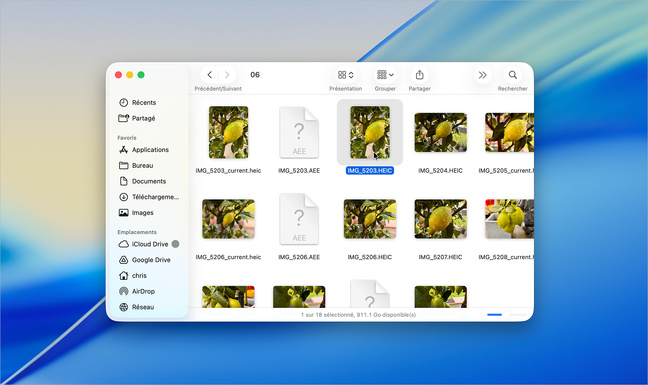Open the Grouper dropdown

(x=385, y=75)
